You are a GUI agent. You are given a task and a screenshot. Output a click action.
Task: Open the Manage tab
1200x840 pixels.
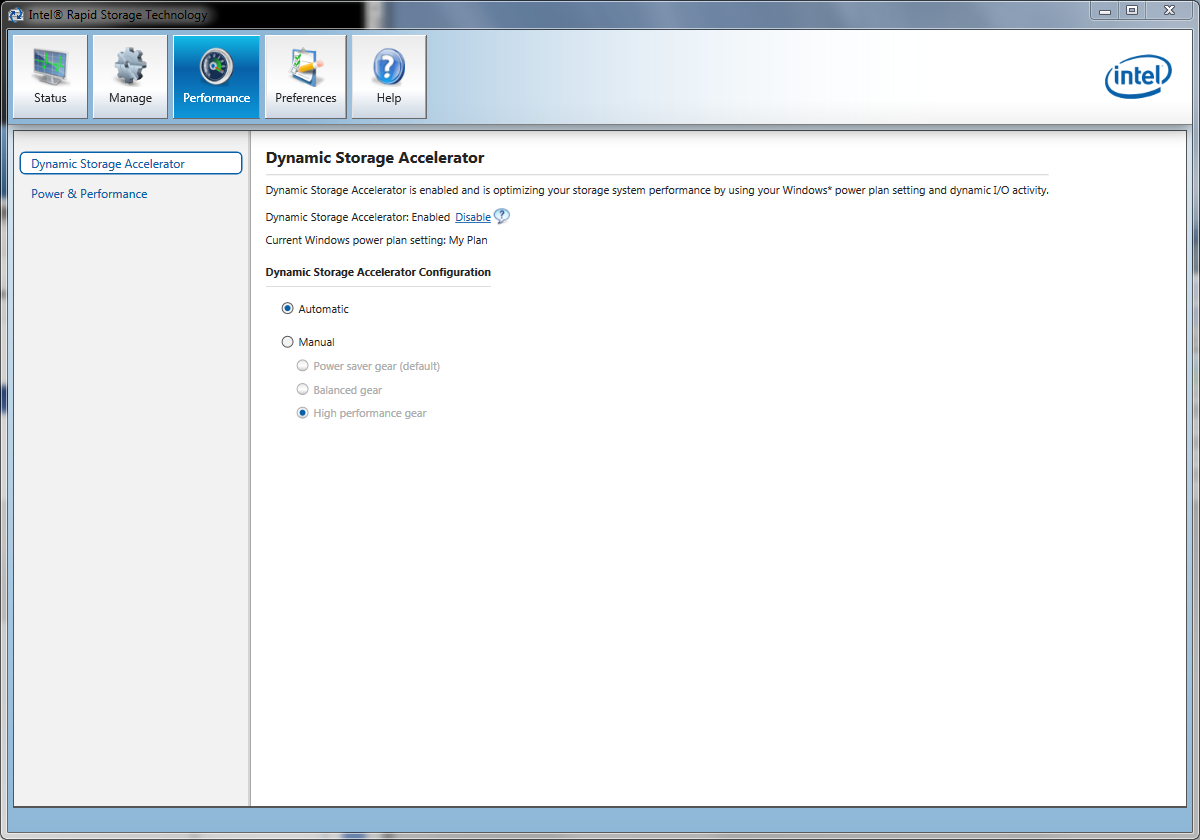(x=130, y=77)
